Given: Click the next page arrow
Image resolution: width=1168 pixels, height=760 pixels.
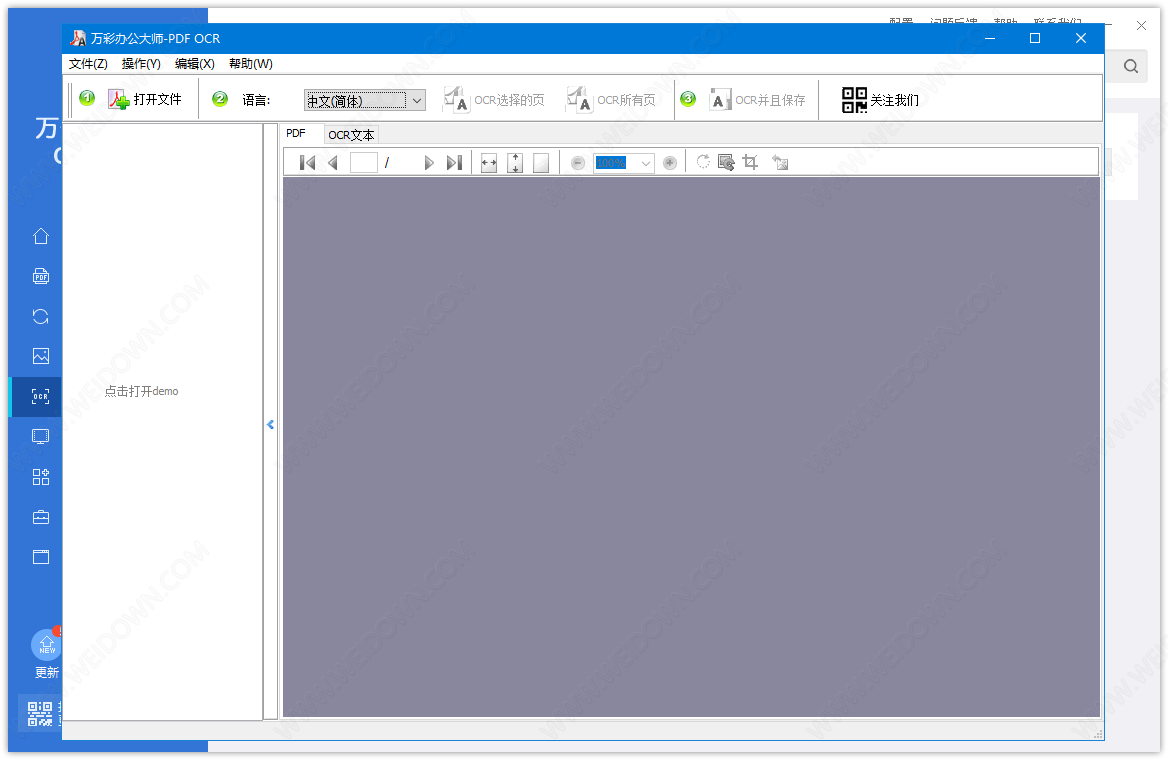Looking at the screenshot, I should (429, 163).
